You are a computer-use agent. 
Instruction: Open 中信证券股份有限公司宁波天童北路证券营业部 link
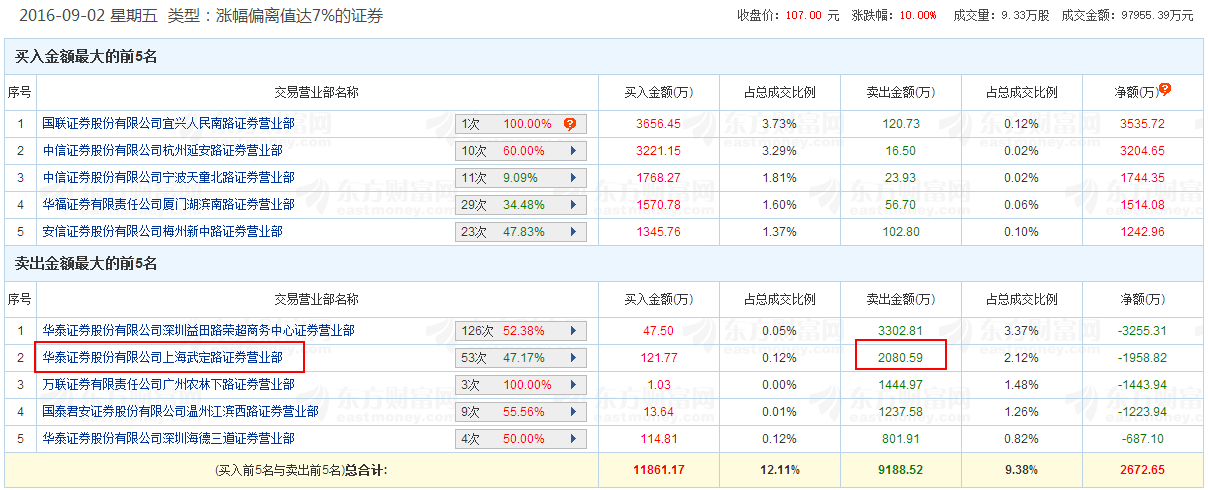tap(168, 178)
